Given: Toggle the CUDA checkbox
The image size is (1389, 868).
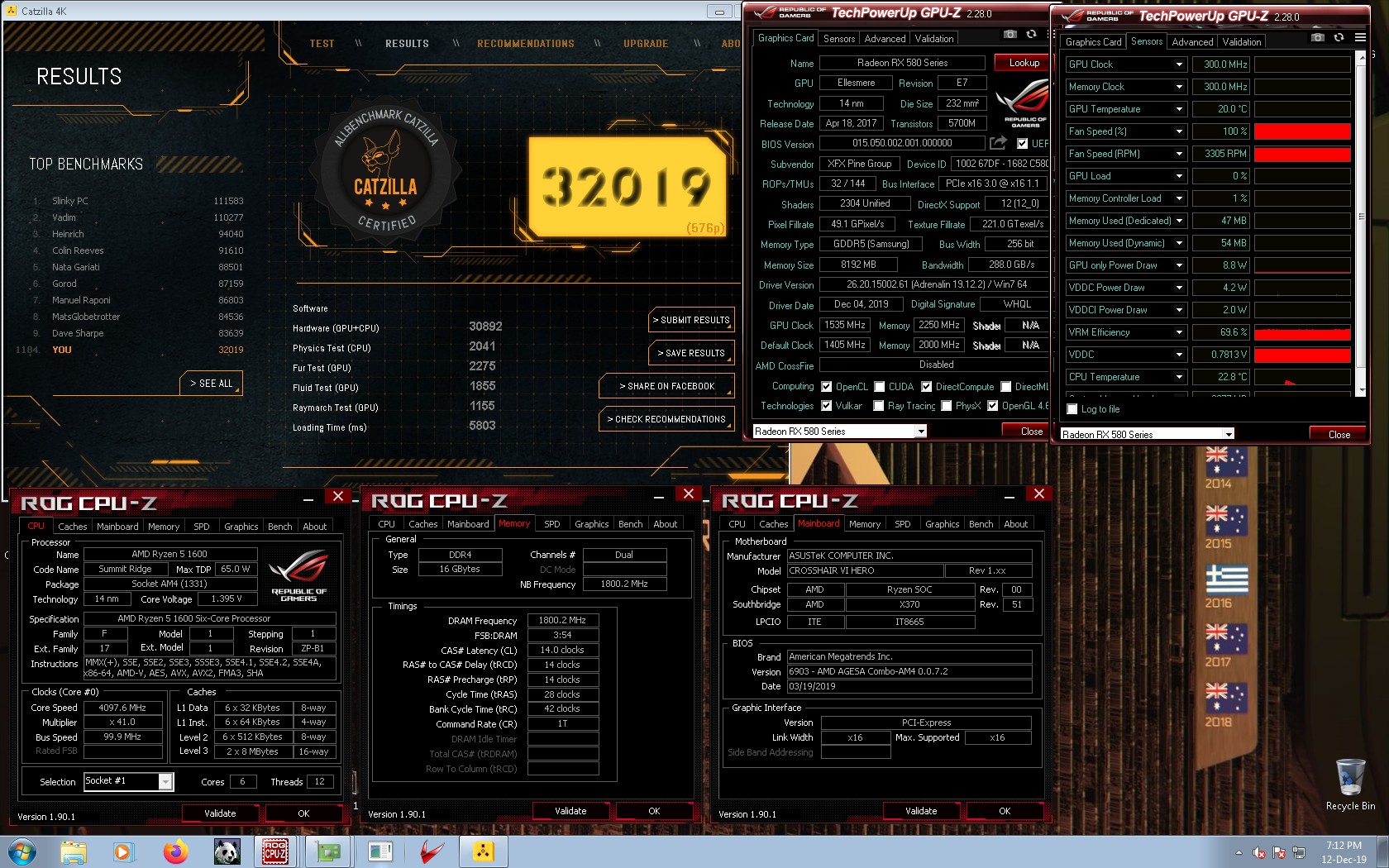Looking at the screenshot, I should [x=880, y=387].
